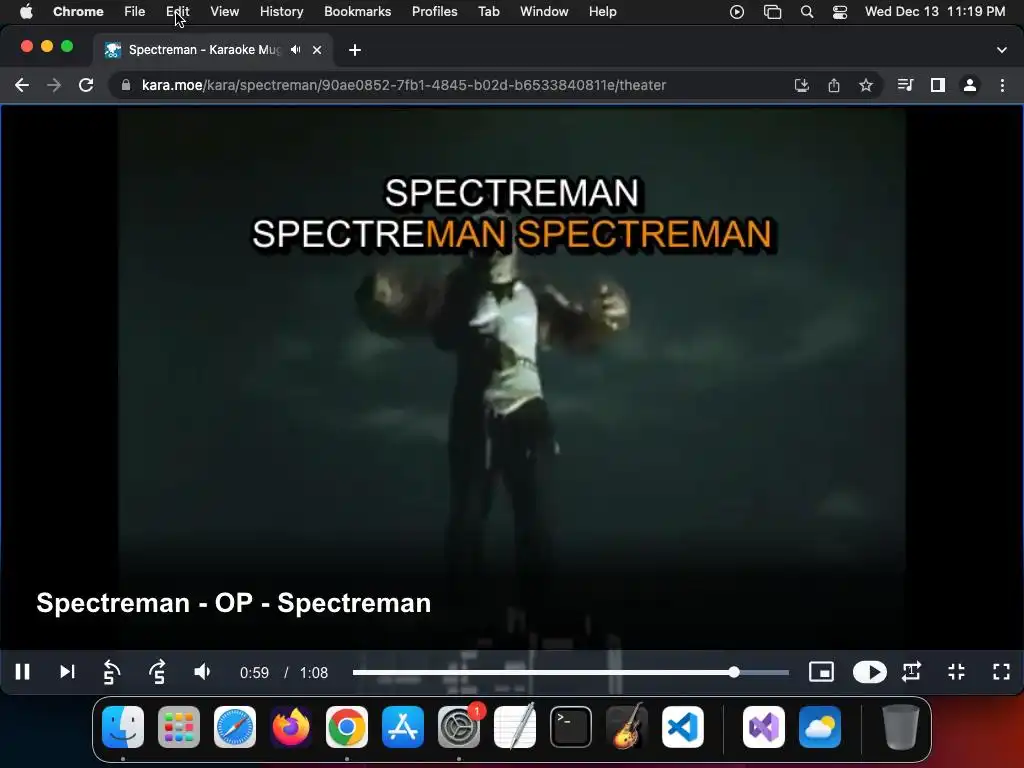The width and height of the screenshot is (1024, 768).
Task: Open Chrome profile avatar menu
Action: pyautogui.click(x=970, y=85)
